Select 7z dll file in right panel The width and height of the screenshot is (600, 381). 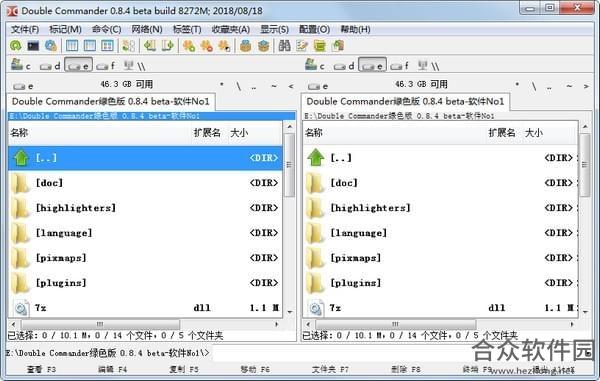[x=440, y=308]
